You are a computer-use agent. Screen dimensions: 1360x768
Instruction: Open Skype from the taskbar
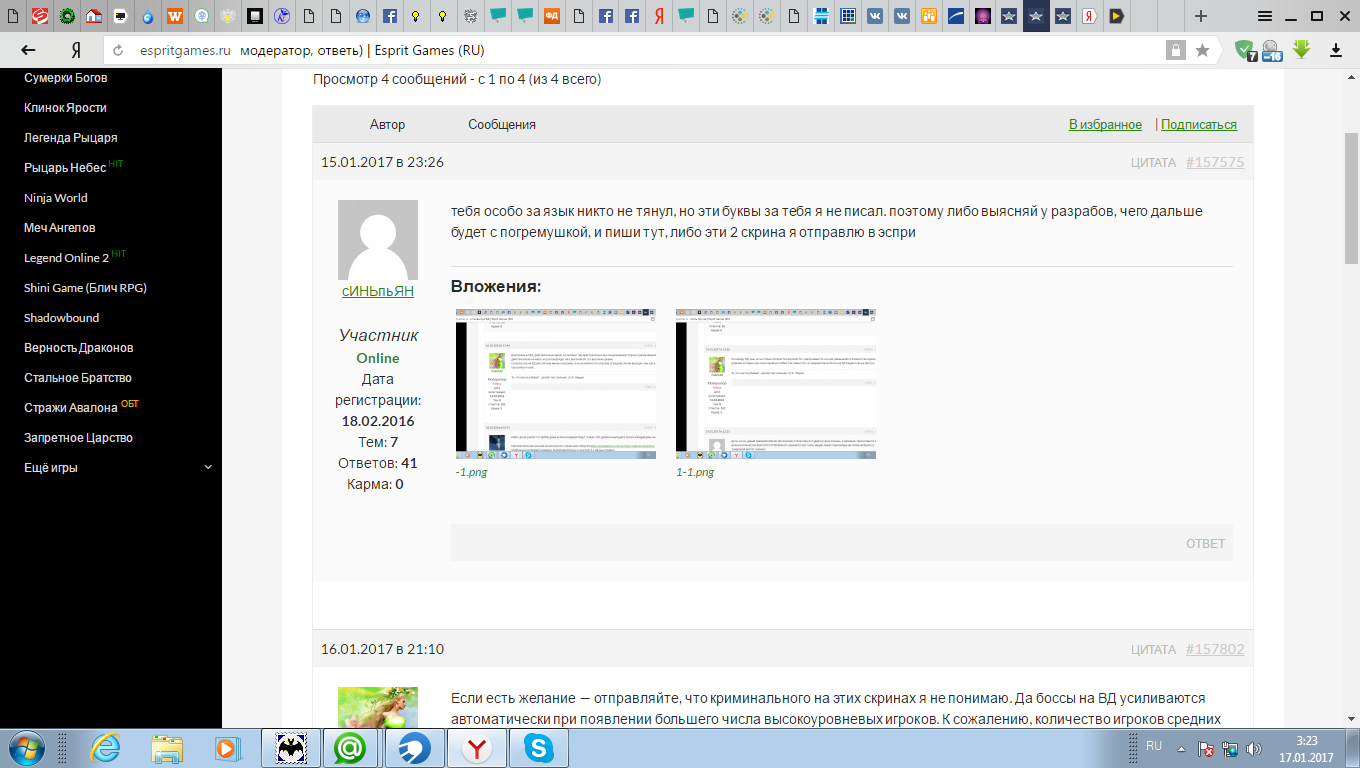539,748
